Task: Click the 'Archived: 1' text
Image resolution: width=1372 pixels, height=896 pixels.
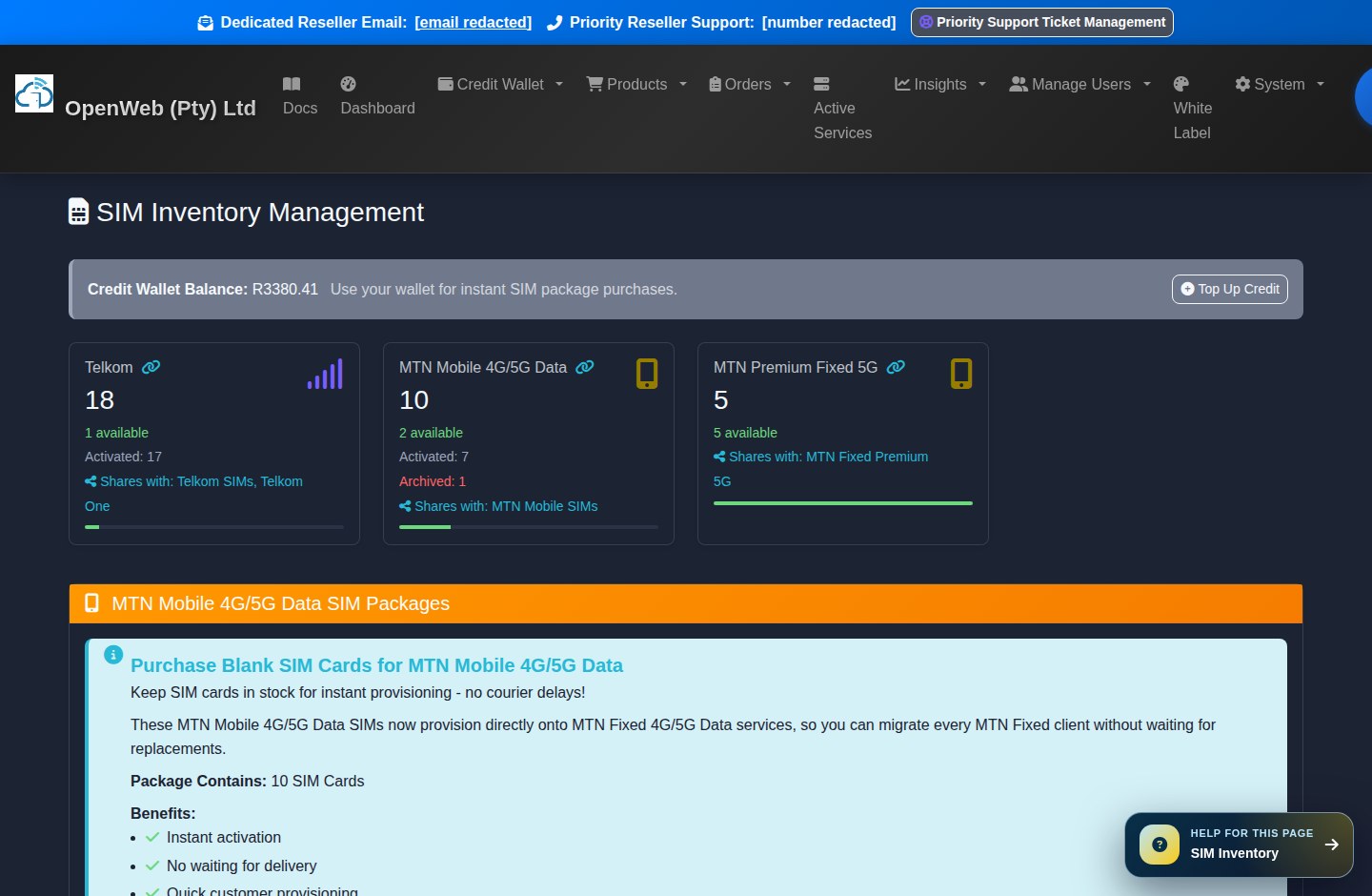Action: 433,481
